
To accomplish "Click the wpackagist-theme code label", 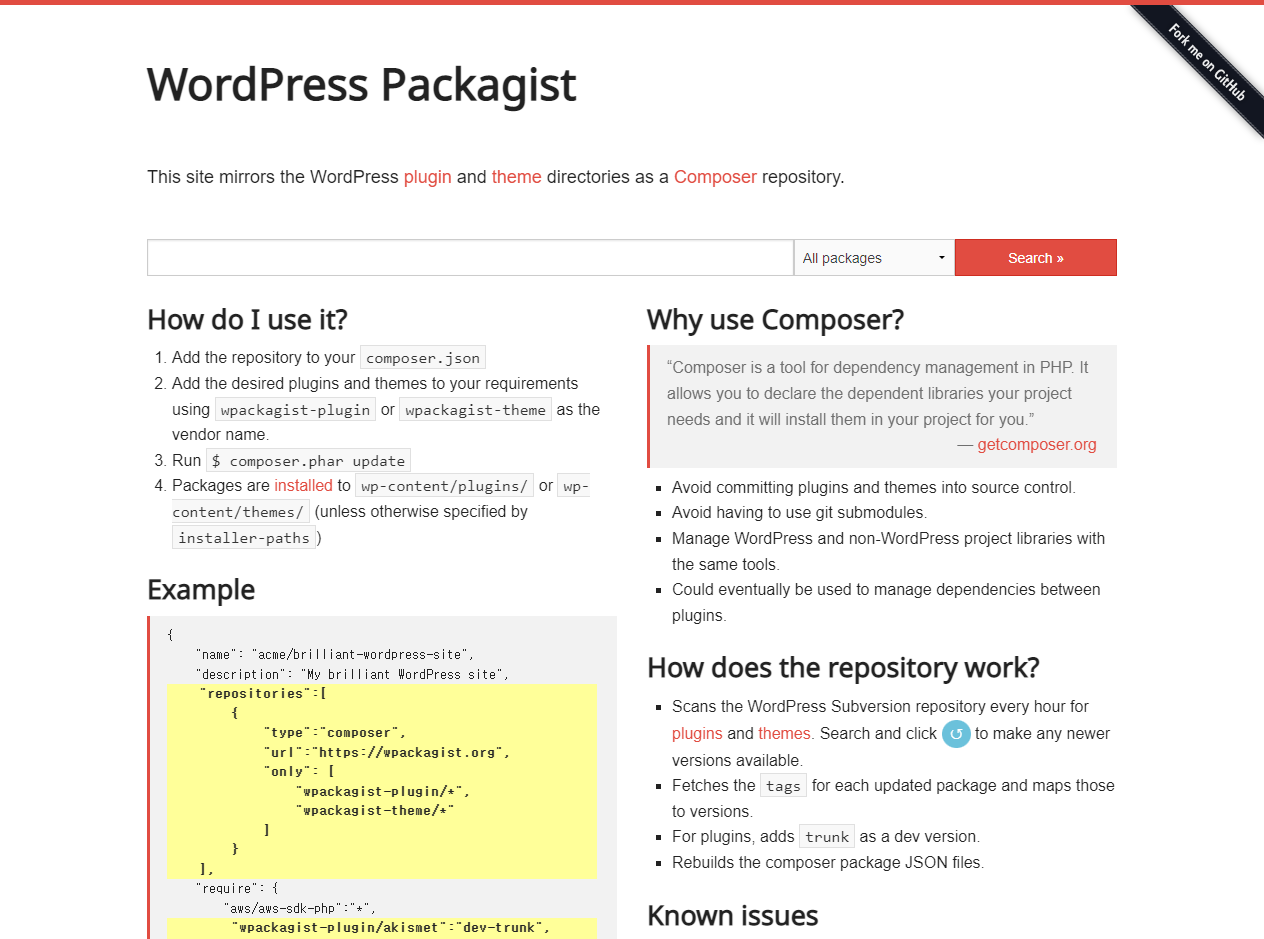I will click(x=475, y=410).
